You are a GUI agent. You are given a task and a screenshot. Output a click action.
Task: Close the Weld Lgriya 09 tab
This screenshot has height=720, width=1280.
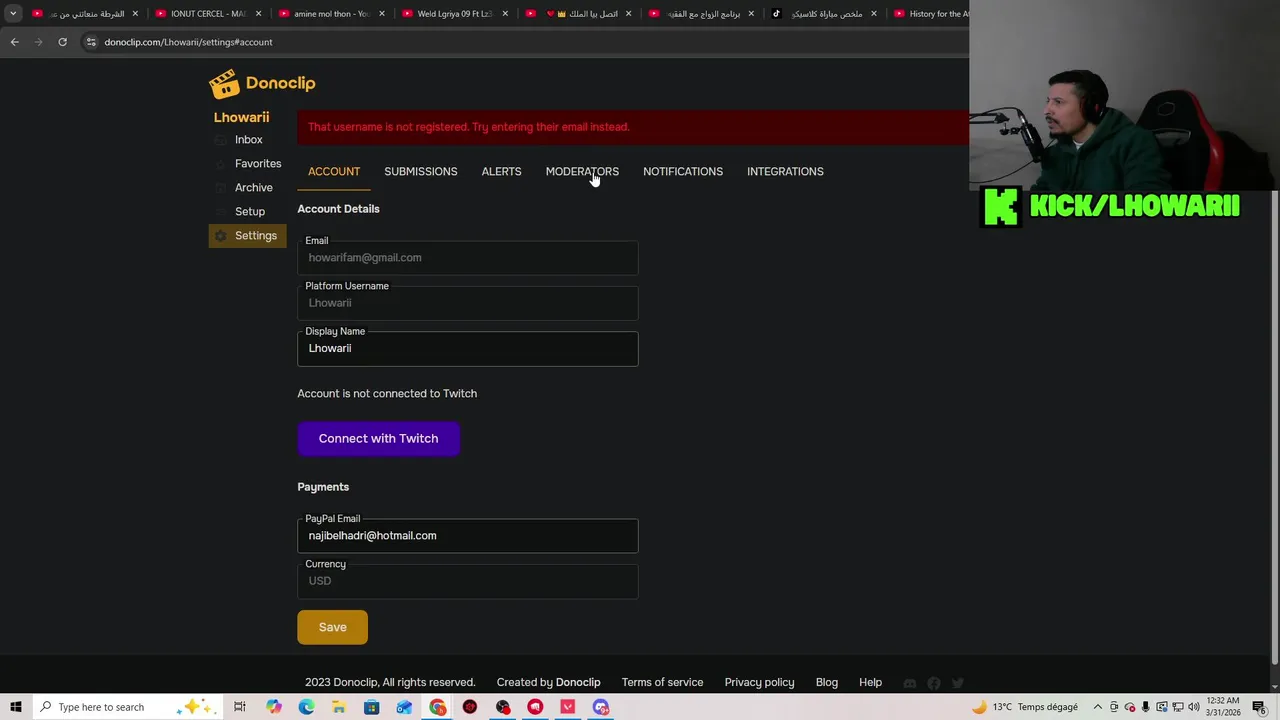[x=505, y=14]
